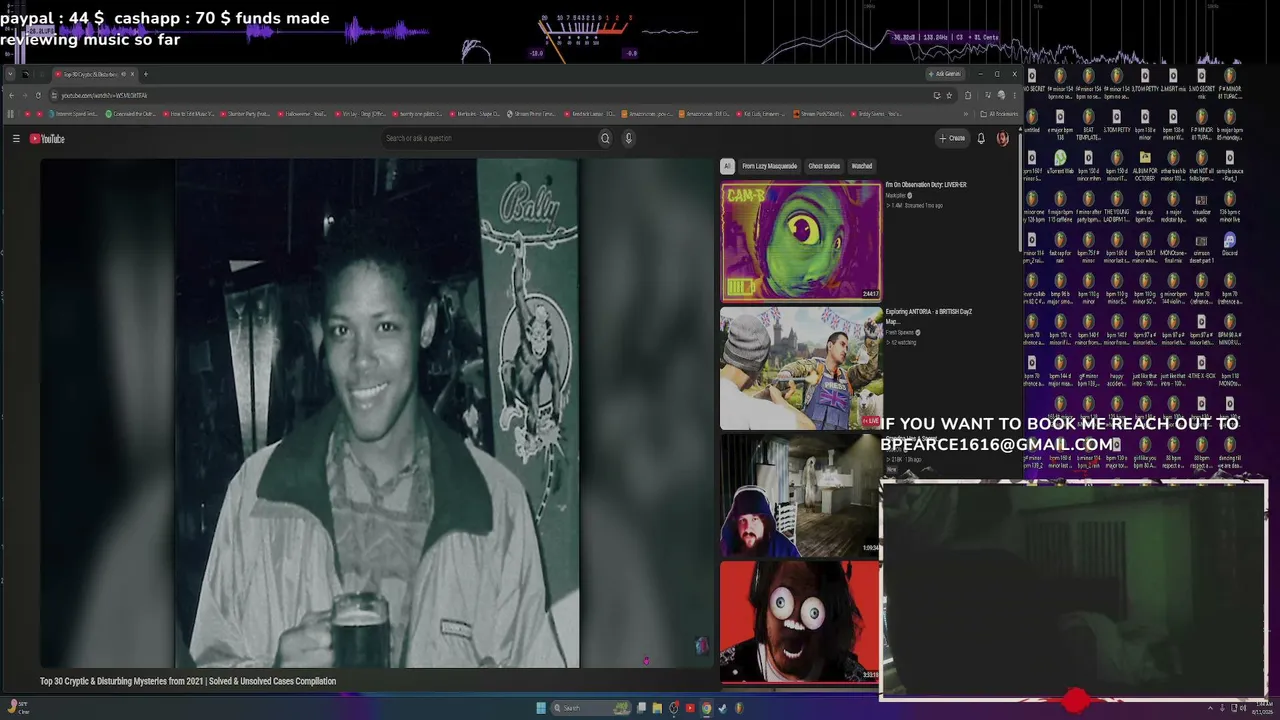Reload the YouTube page

pos(38,95)
